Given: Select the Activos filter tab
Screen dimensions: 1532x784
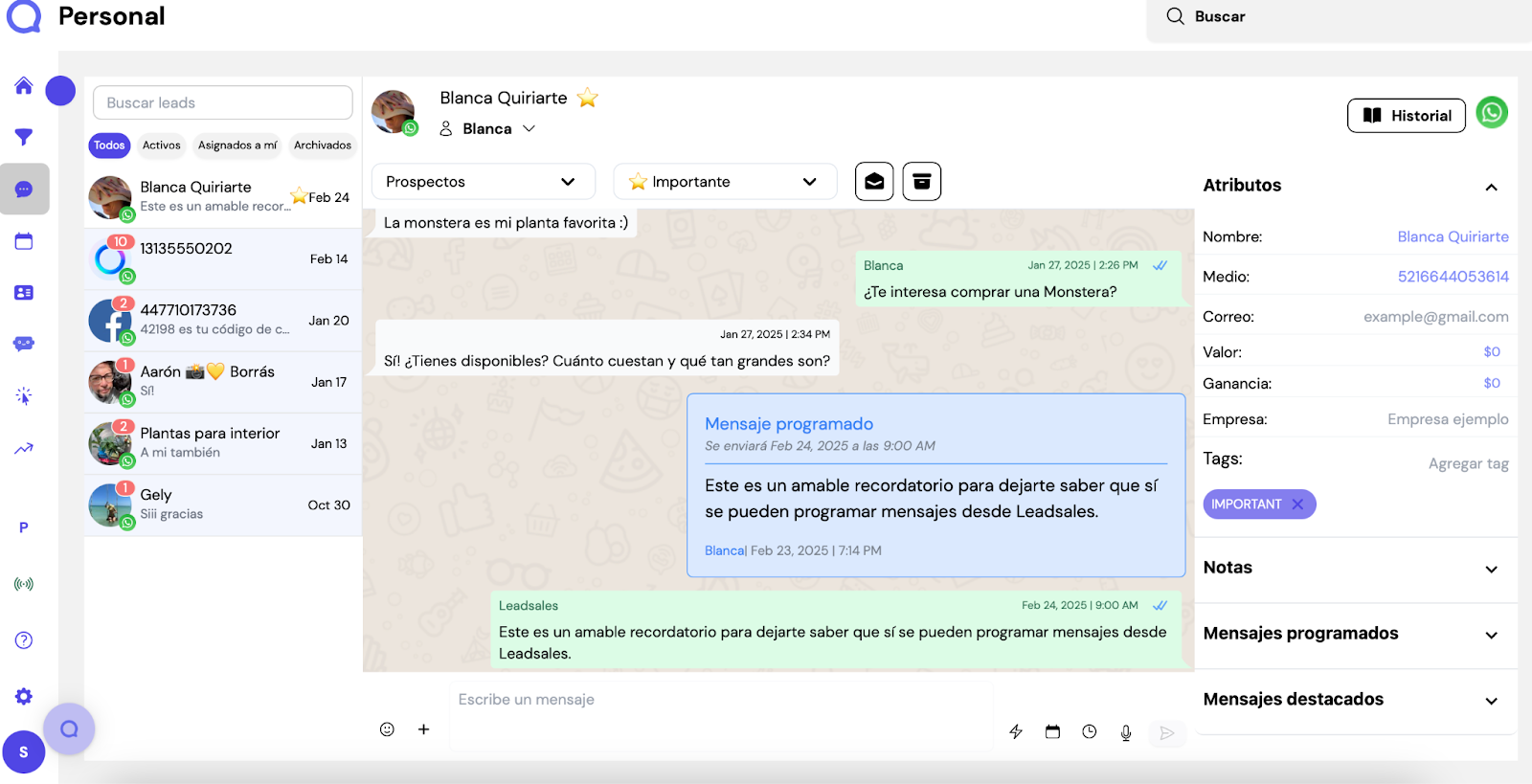Looking at the screenshot, I should pos(162,146).
